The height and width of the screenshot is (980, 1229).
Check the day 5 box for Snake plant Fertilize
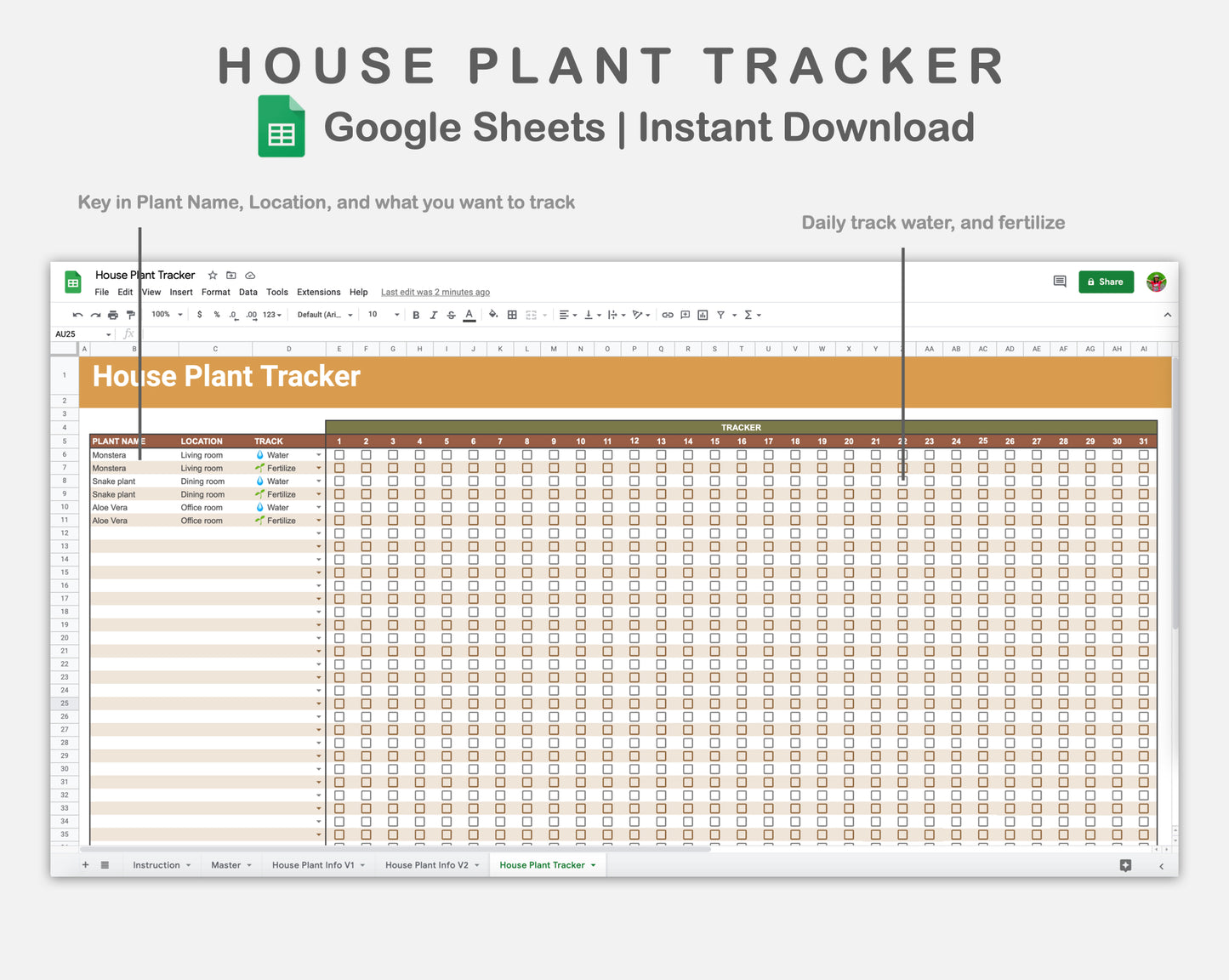click(447, 494)
